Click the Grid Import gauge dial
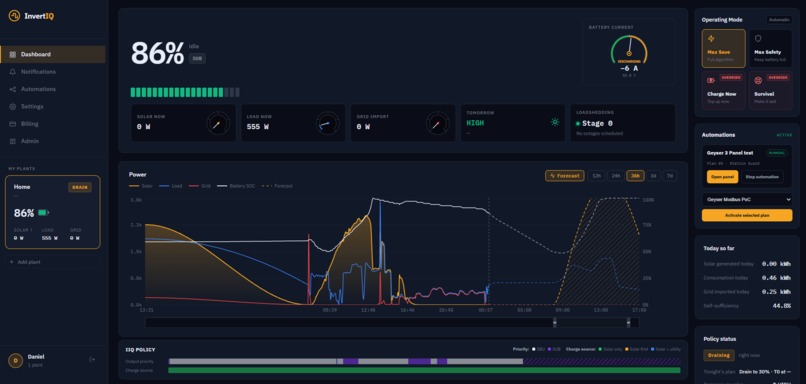 pos(437,123)
